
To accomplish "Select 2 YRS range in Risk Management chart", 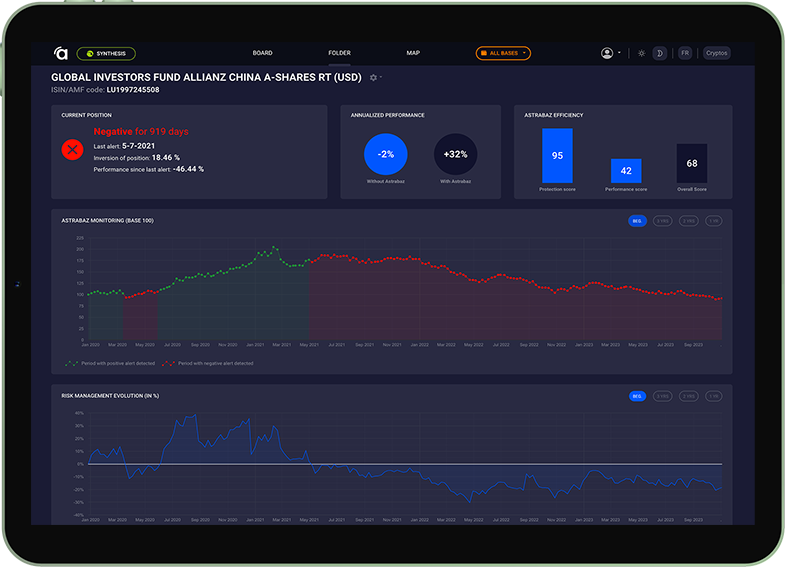I will coord(688,396).
